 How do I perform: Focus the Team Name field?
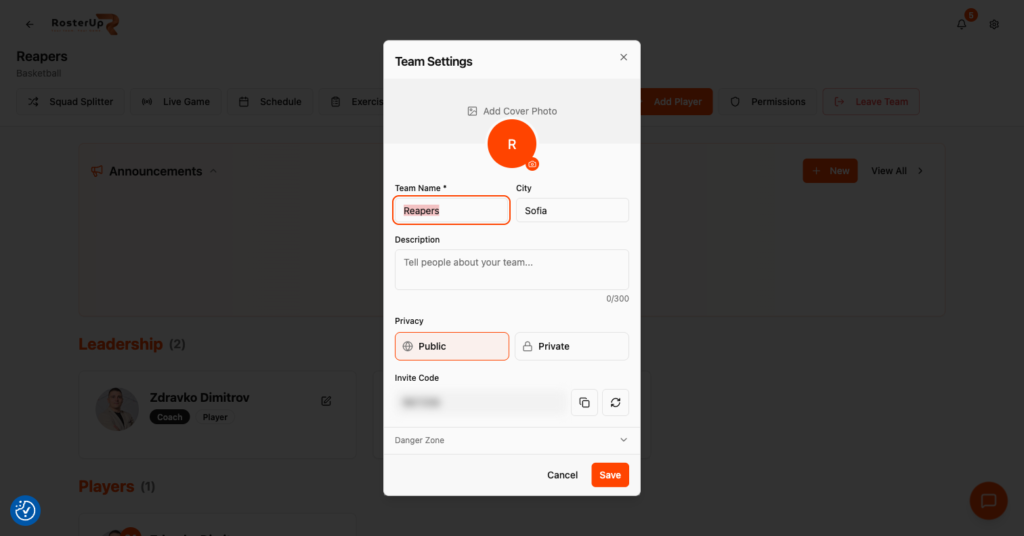(x=451, y=210)
